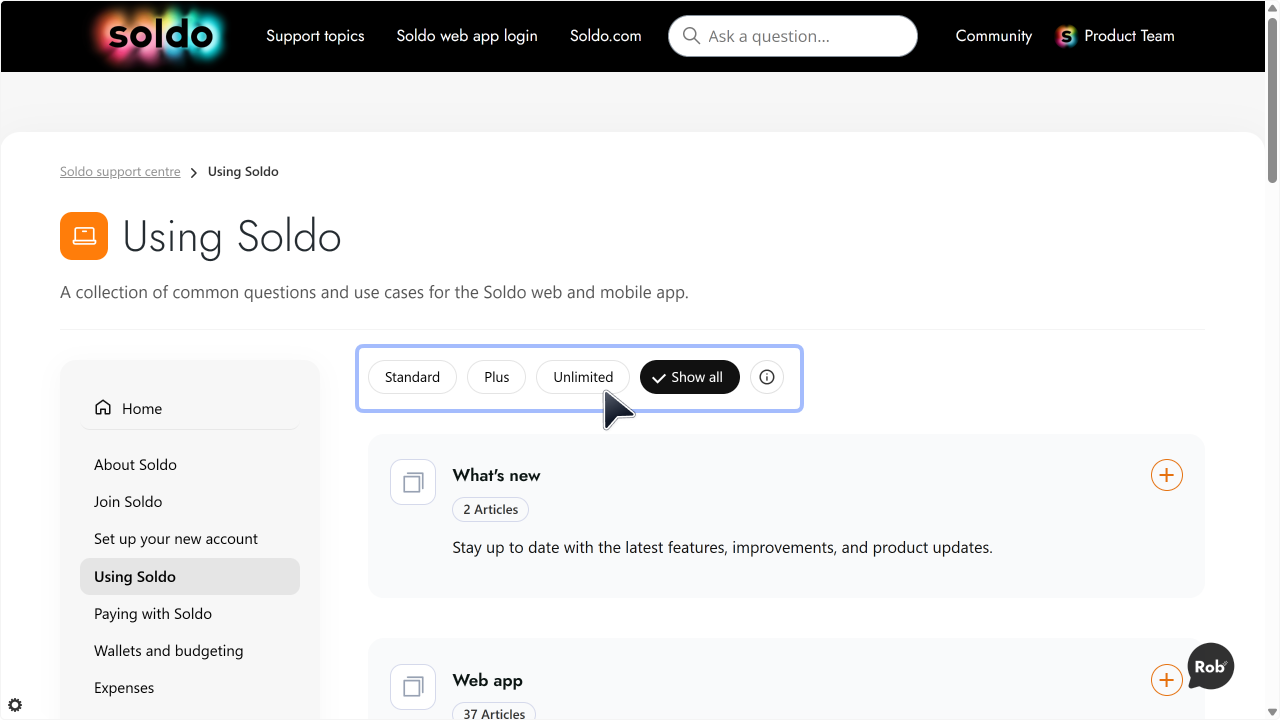Image resolution: width=1280 pixels, height=720 pixels.
Task: Go to Soldo support centre breadcrumb
Action: coord(120,172)
